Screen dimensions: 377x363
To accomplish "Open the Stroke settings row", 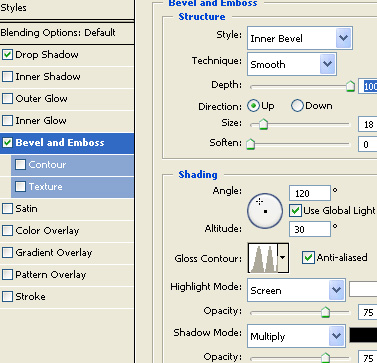I will pyautogui.click(x=67, y=297).
